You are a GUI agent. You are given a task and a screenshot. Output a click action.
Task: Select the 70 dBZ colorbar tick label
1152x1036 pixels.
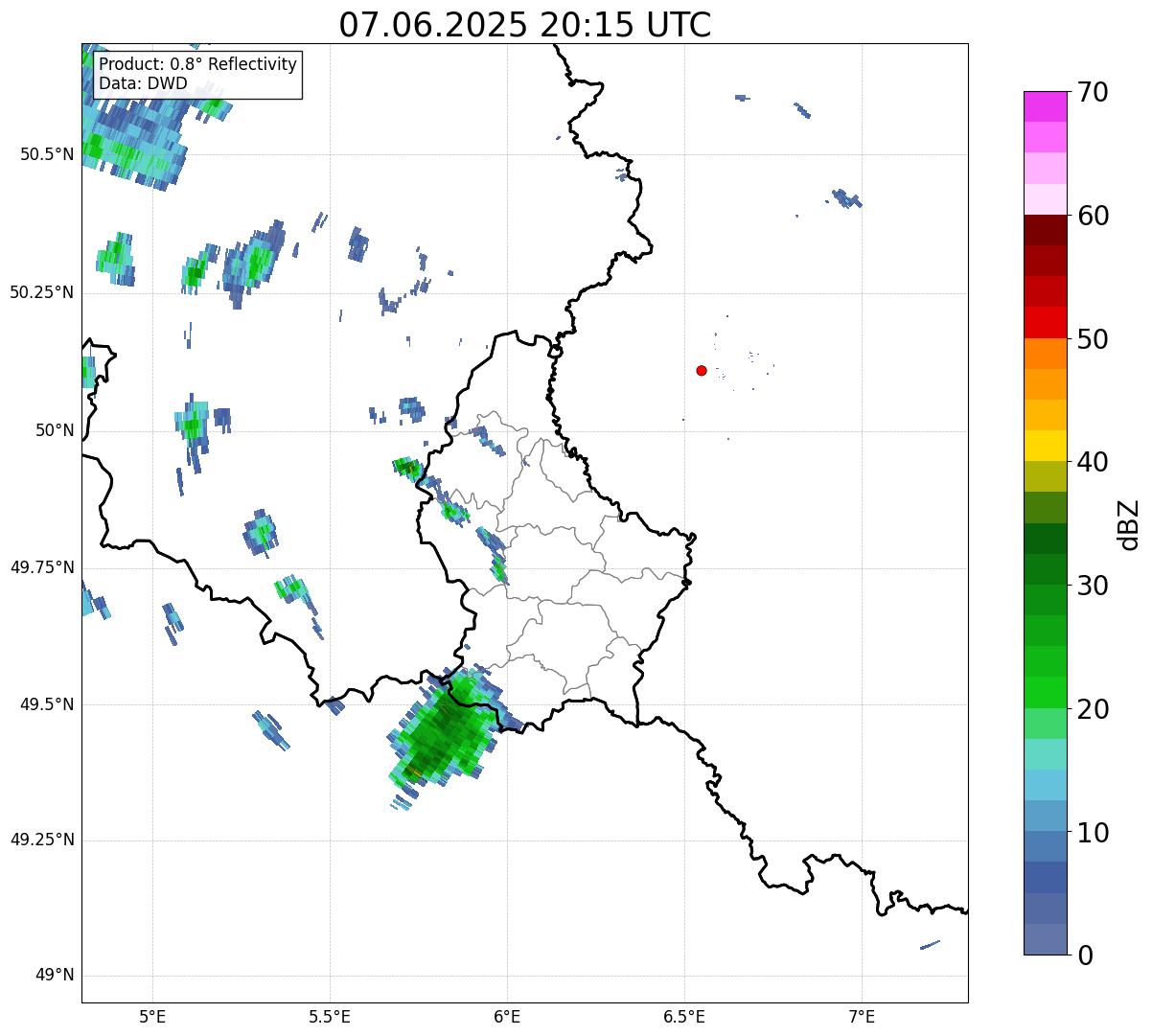point(1092,92)
